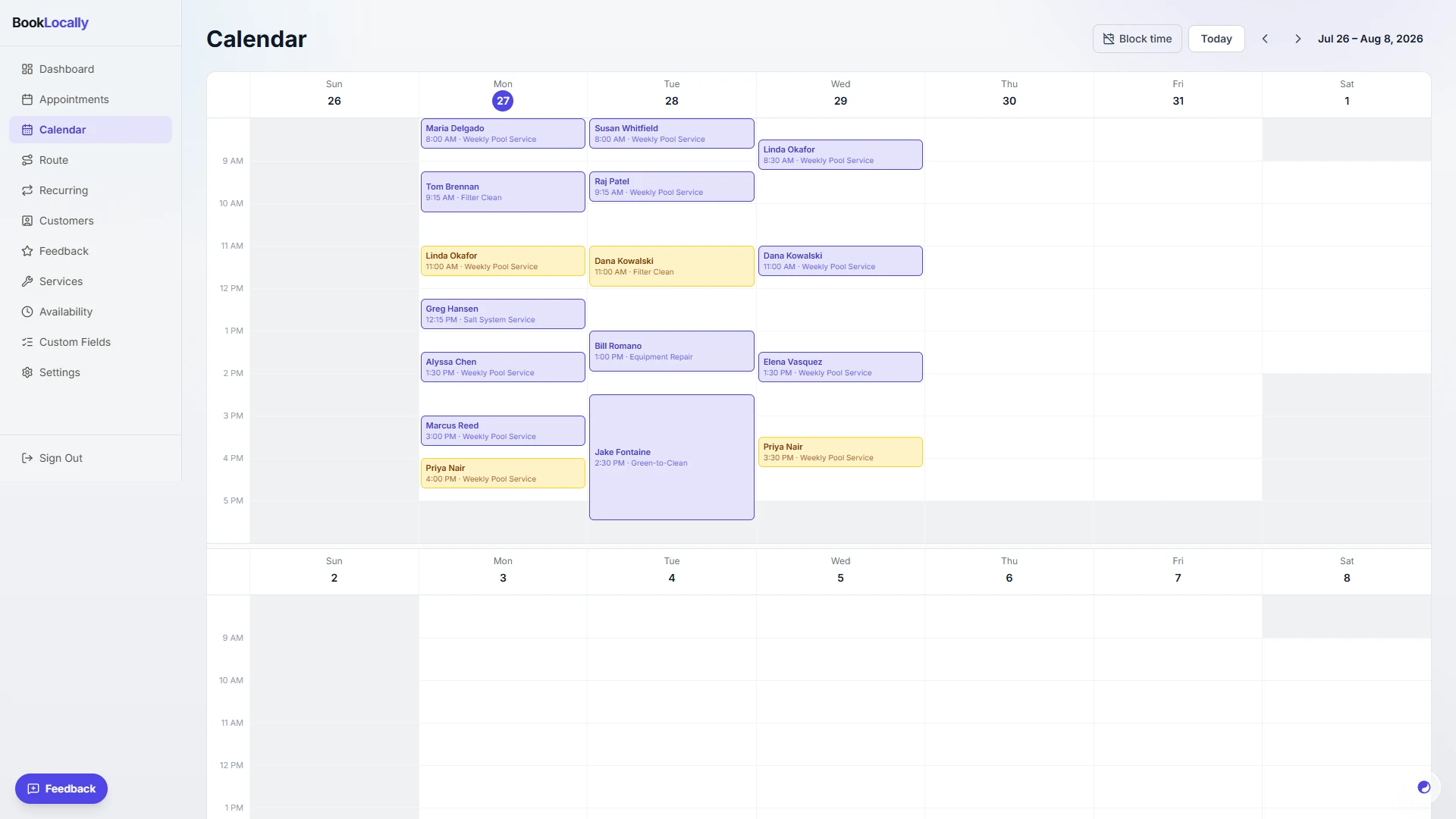The image size is (1456, 819).
Task: Select Monday 3 date header
Action: pyautogui.click(x=503, y=572)
